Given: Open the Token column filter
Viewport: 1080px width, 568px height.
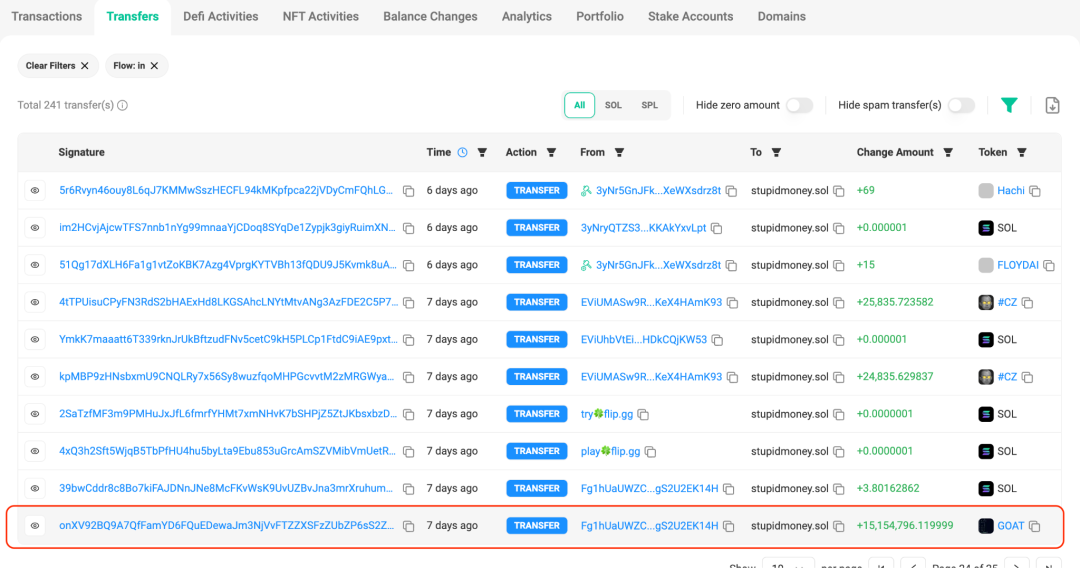Looking at the screenshot, I should [x=1021, y=153].
